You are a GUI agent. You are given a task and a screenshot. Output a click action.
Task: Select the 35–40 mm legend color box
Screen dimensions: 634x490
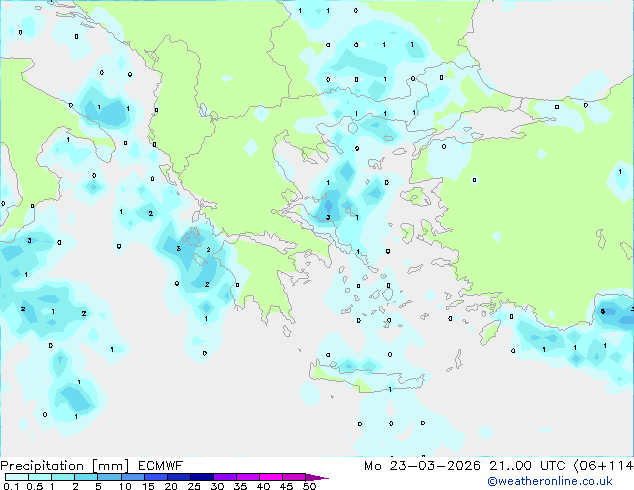(x=247, y=477)
